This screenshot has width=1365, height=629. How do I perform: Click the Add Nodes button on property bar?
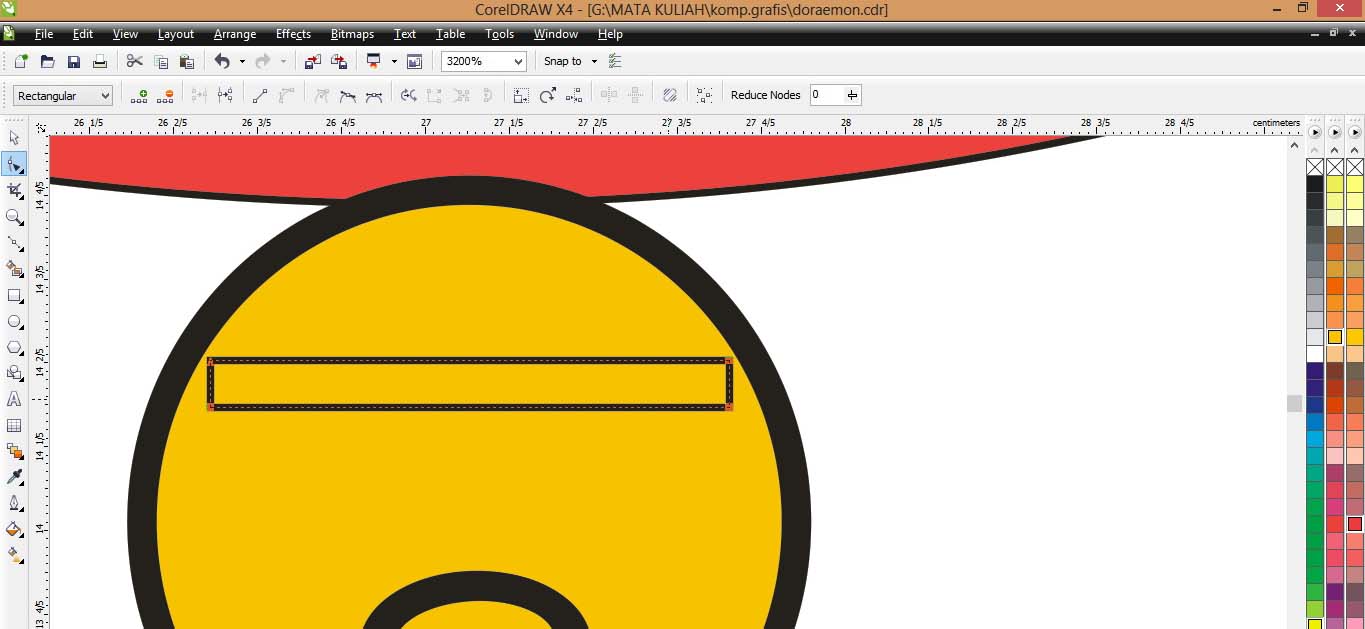click(140, 94)
